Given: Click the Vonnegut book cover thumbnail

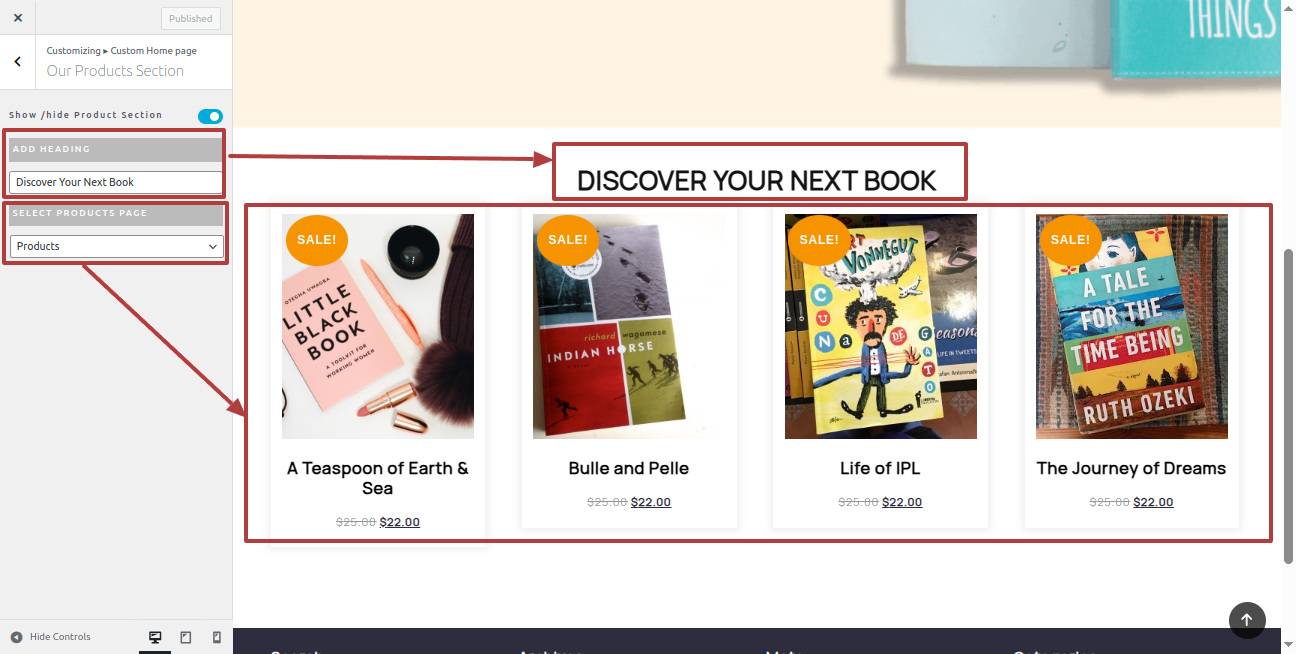Looking at the screenshot, I should click(881, 326).
